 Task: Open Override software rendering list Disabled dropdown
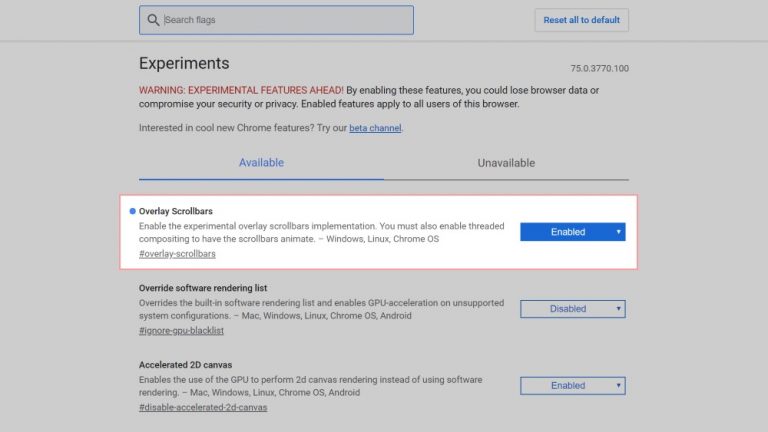pyautogui.click(x=573, y=309)
